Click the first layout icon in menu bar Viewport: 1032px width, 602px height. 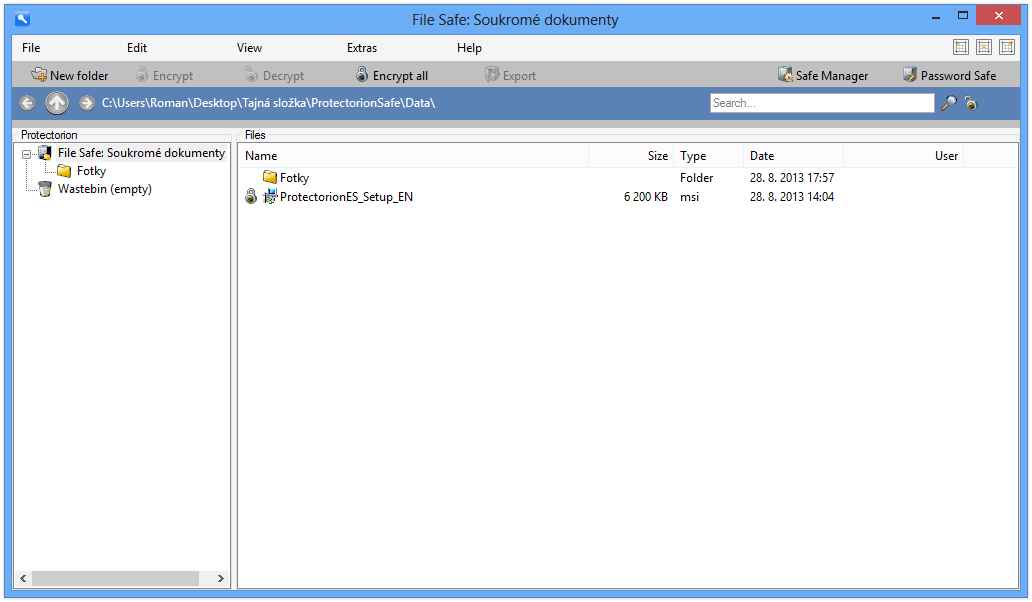point(961,47)
